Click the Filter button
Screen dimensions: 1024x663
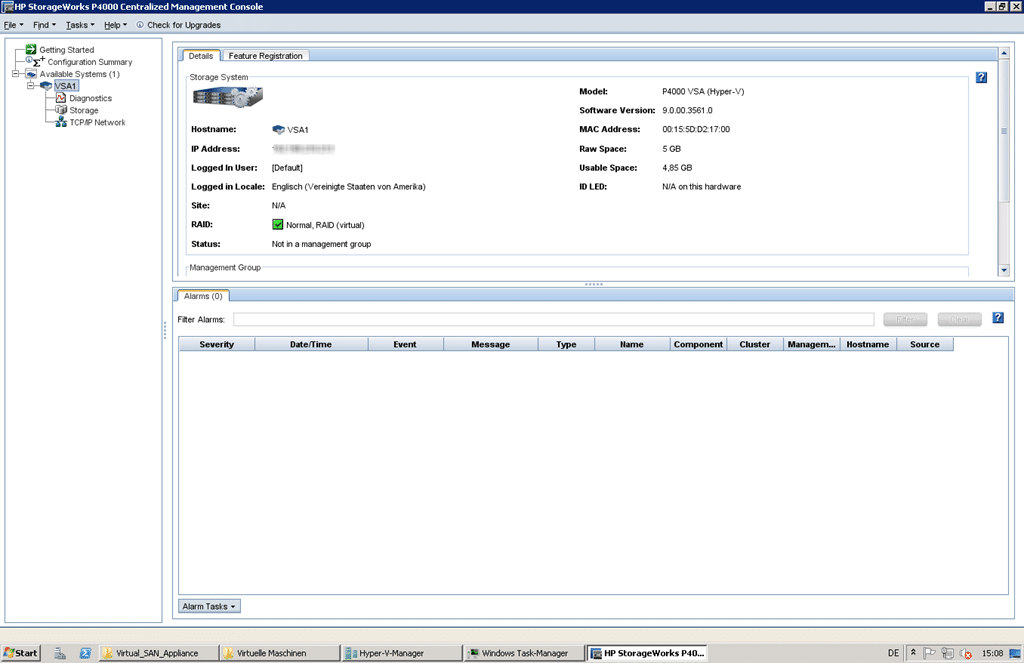click(905, 319)
